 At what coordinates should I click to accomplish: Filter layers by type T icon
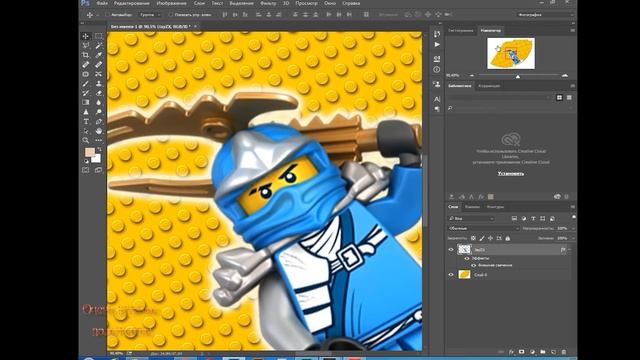[x=533, y=219]
